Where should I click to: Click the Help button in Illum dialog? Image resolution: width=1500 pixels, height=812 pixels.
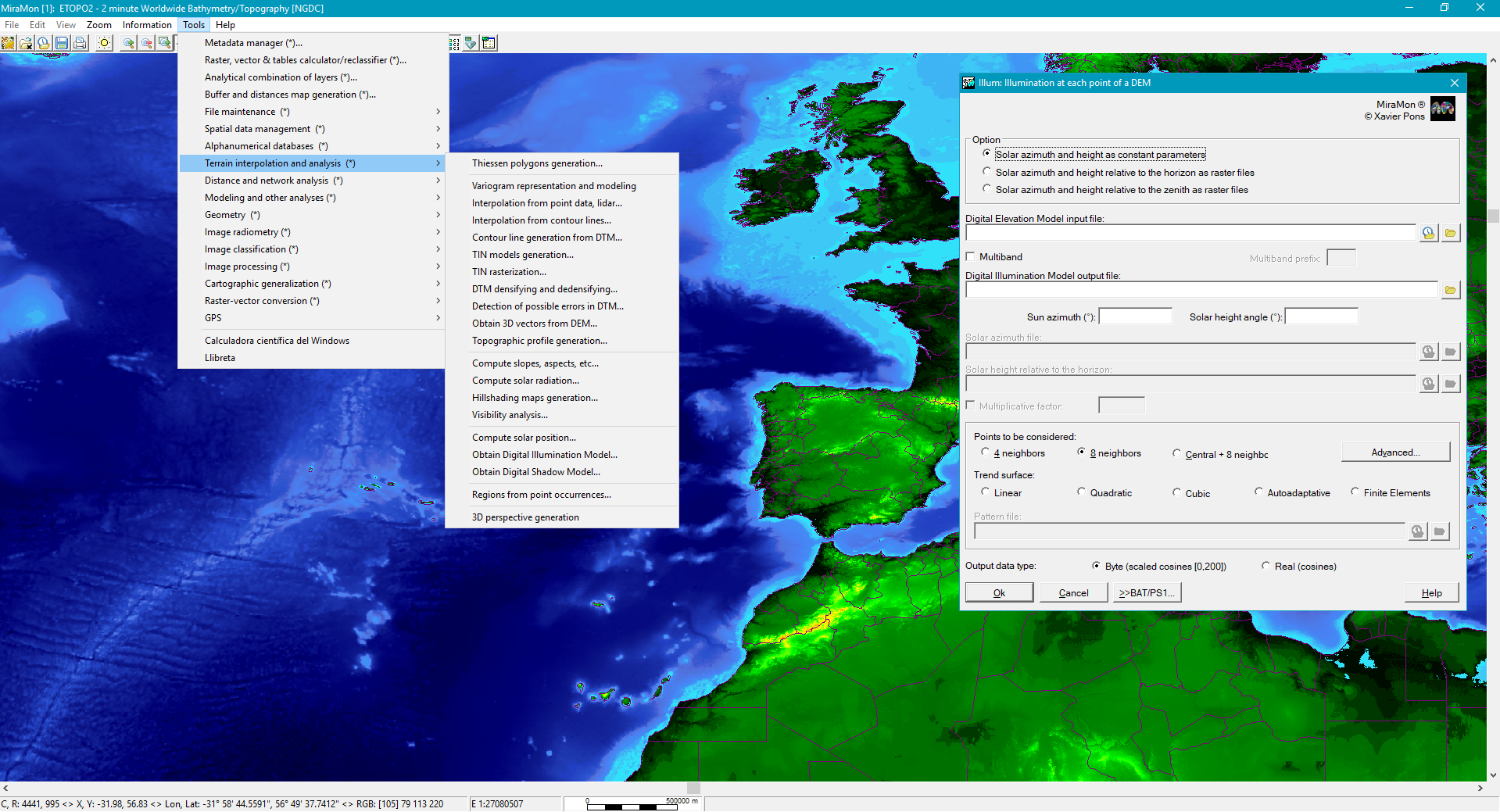click(x=1431, y=592)
